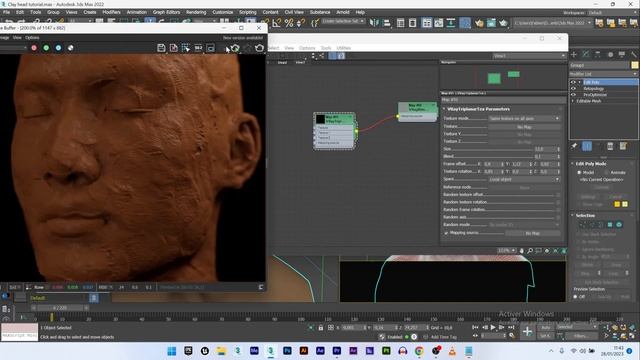The width and height of the screenshot is (640, 360).
Task: Open the Space dropdown set to Local object
Action: (524, 179)
